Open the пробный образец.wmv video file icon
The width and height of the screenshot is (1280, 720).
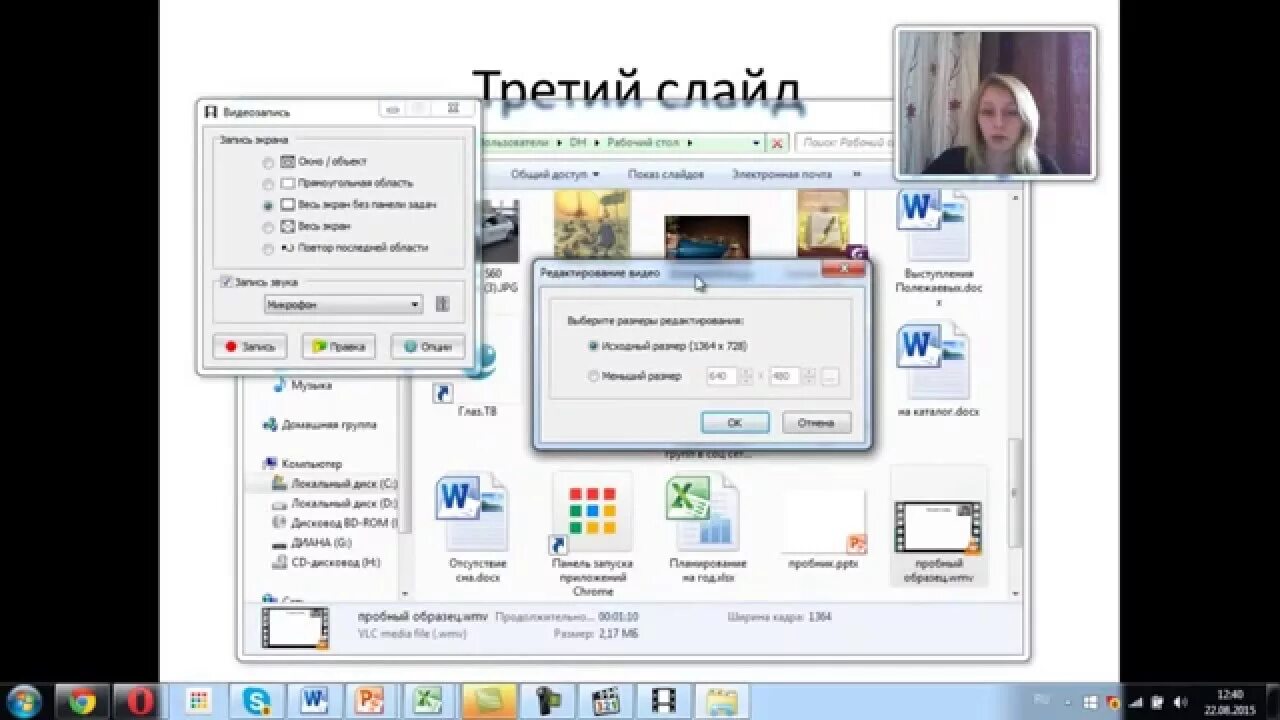pyautogui.click(x=938, y=525)
